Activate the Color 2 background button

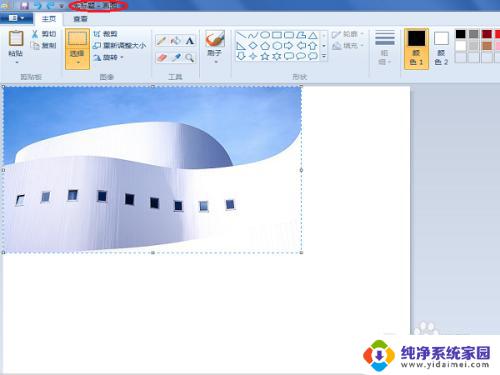click(441, 48)
